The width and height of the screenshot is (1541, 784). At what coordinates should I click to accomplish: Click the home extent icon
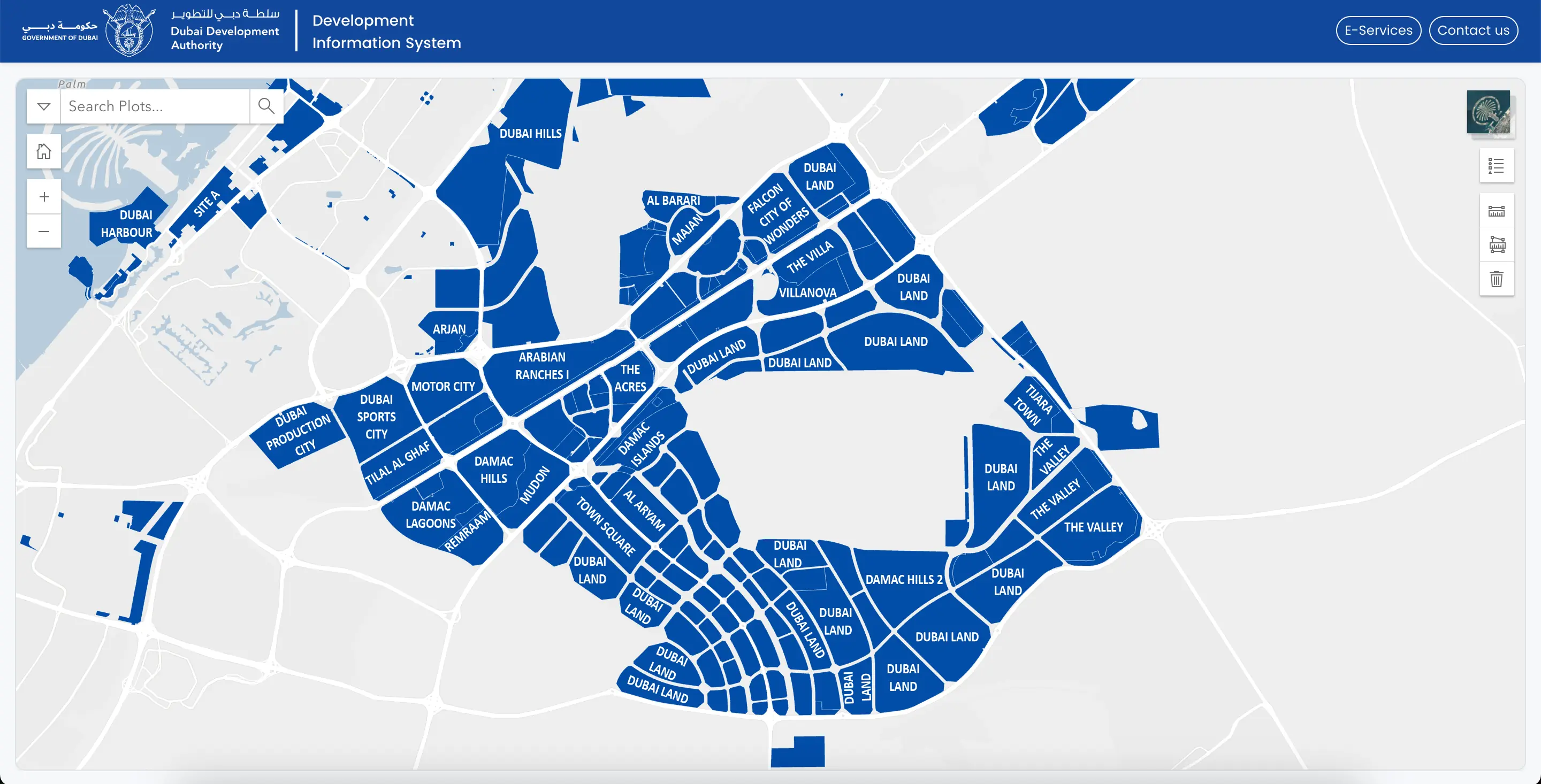tap(44, 151)
